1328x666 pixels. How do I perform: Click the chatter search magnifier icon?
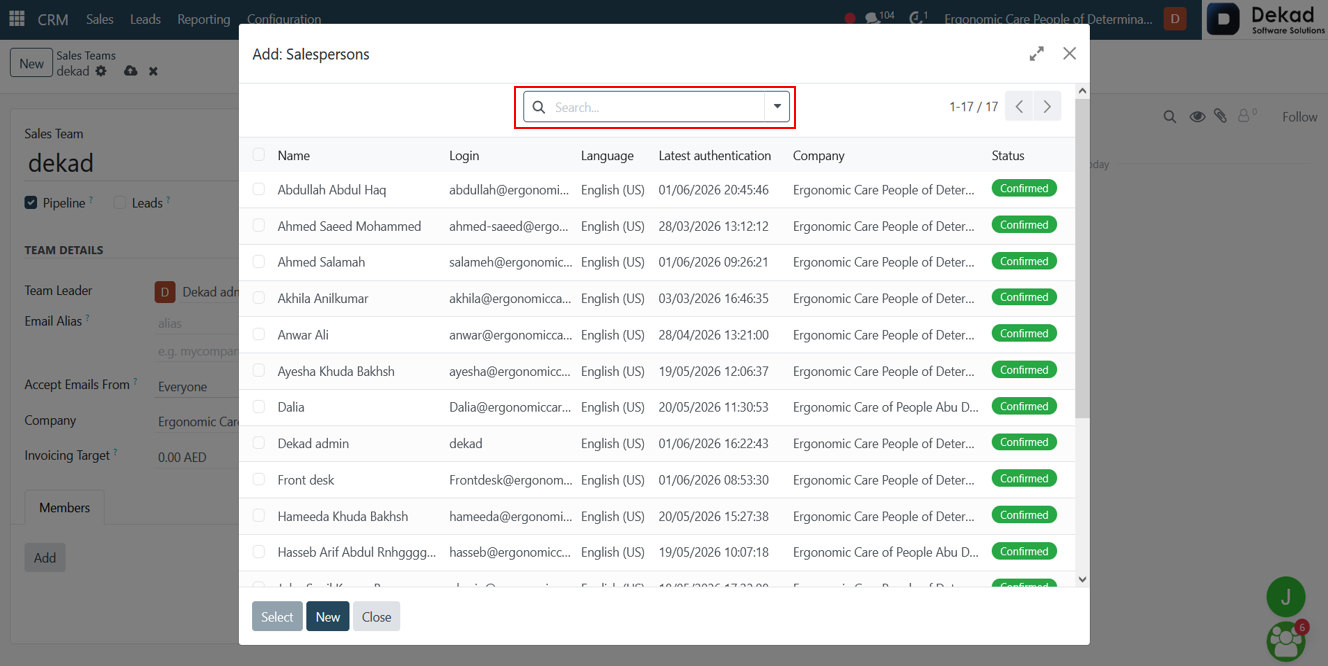[x=1170, y=117]
